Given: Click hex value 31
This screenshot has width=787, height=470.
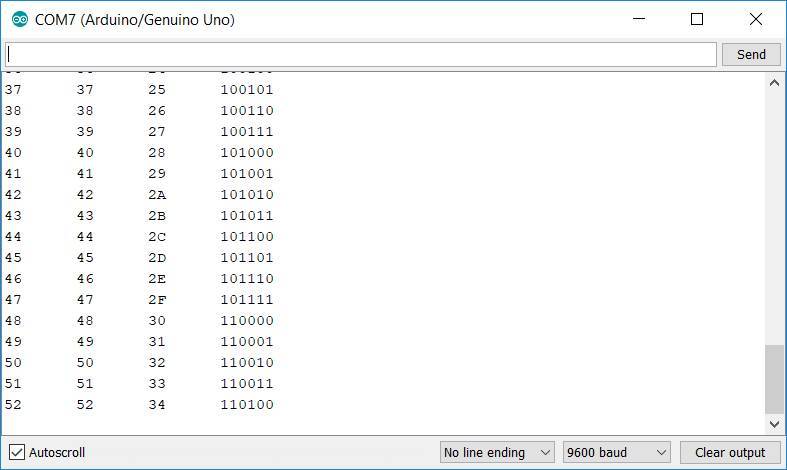Looking at the screenshot, I should pos(157,341).
